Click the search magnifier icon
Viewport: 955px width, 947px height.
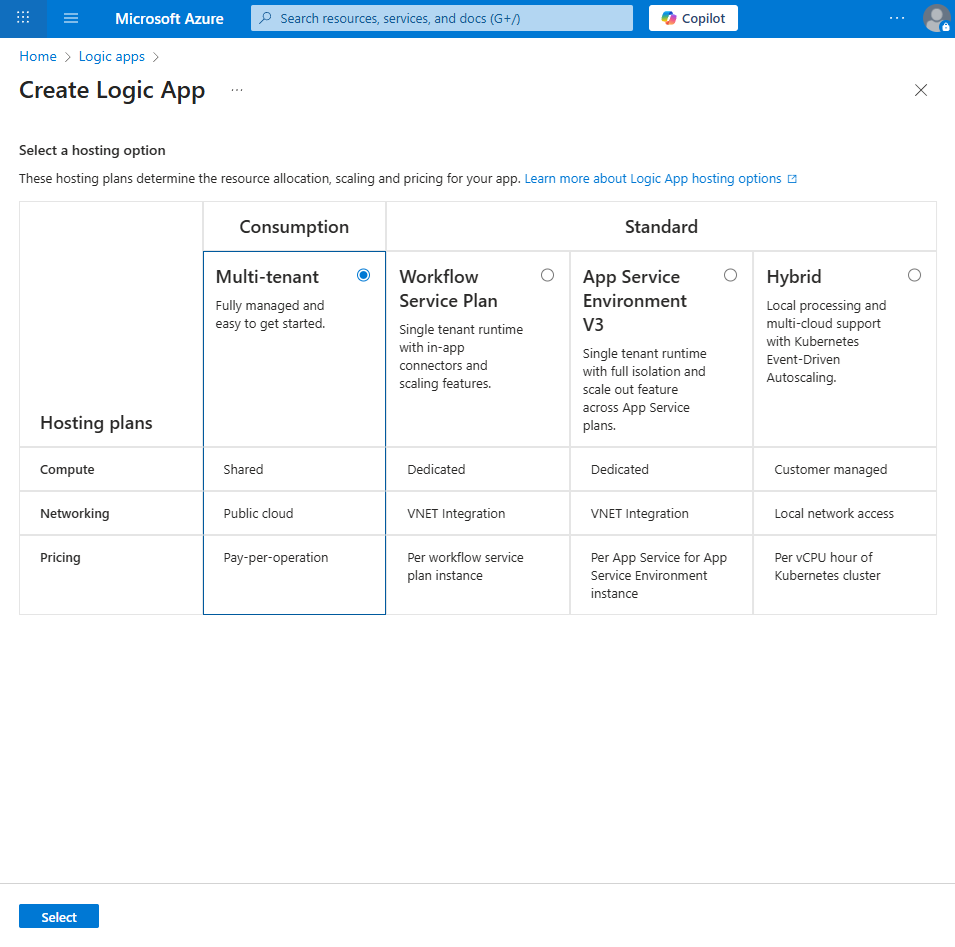(266, 18)
